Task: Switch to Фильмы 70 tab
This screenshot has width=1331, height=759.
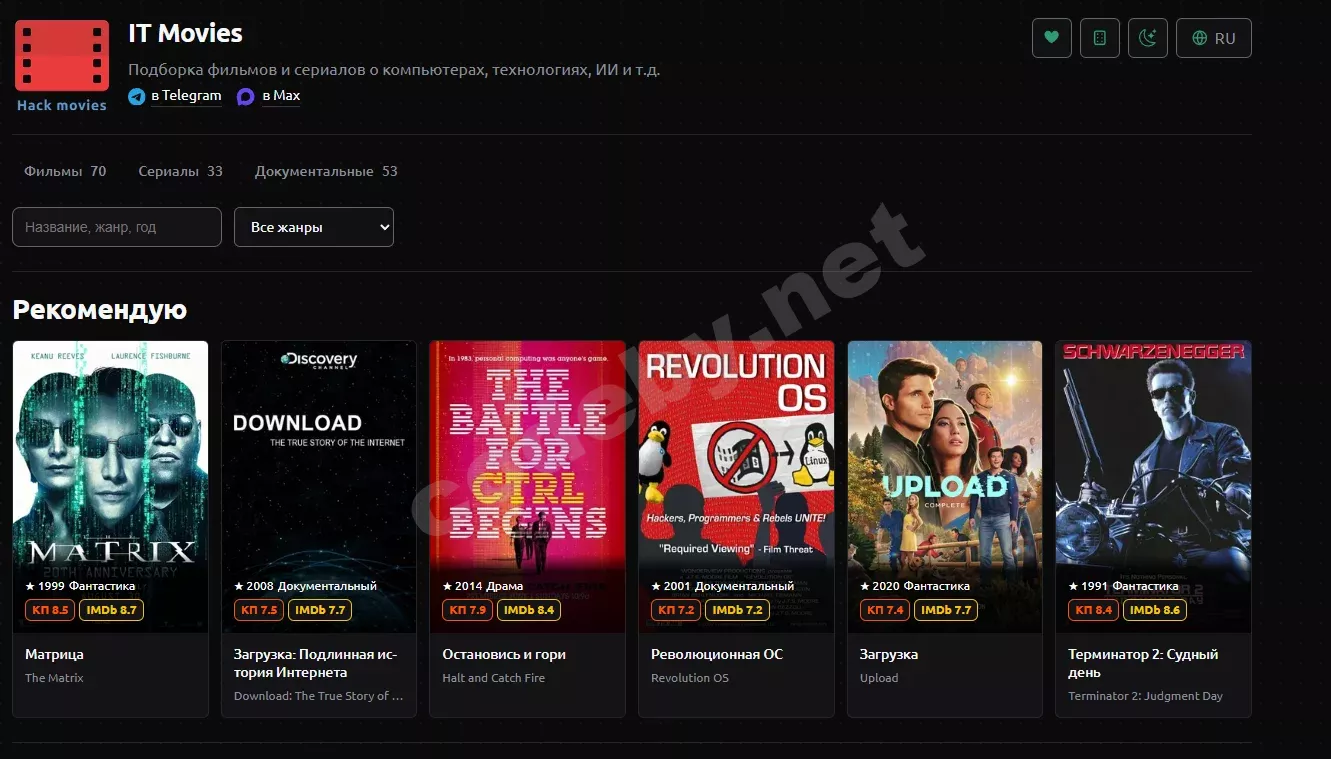Action: click(65, 171)
